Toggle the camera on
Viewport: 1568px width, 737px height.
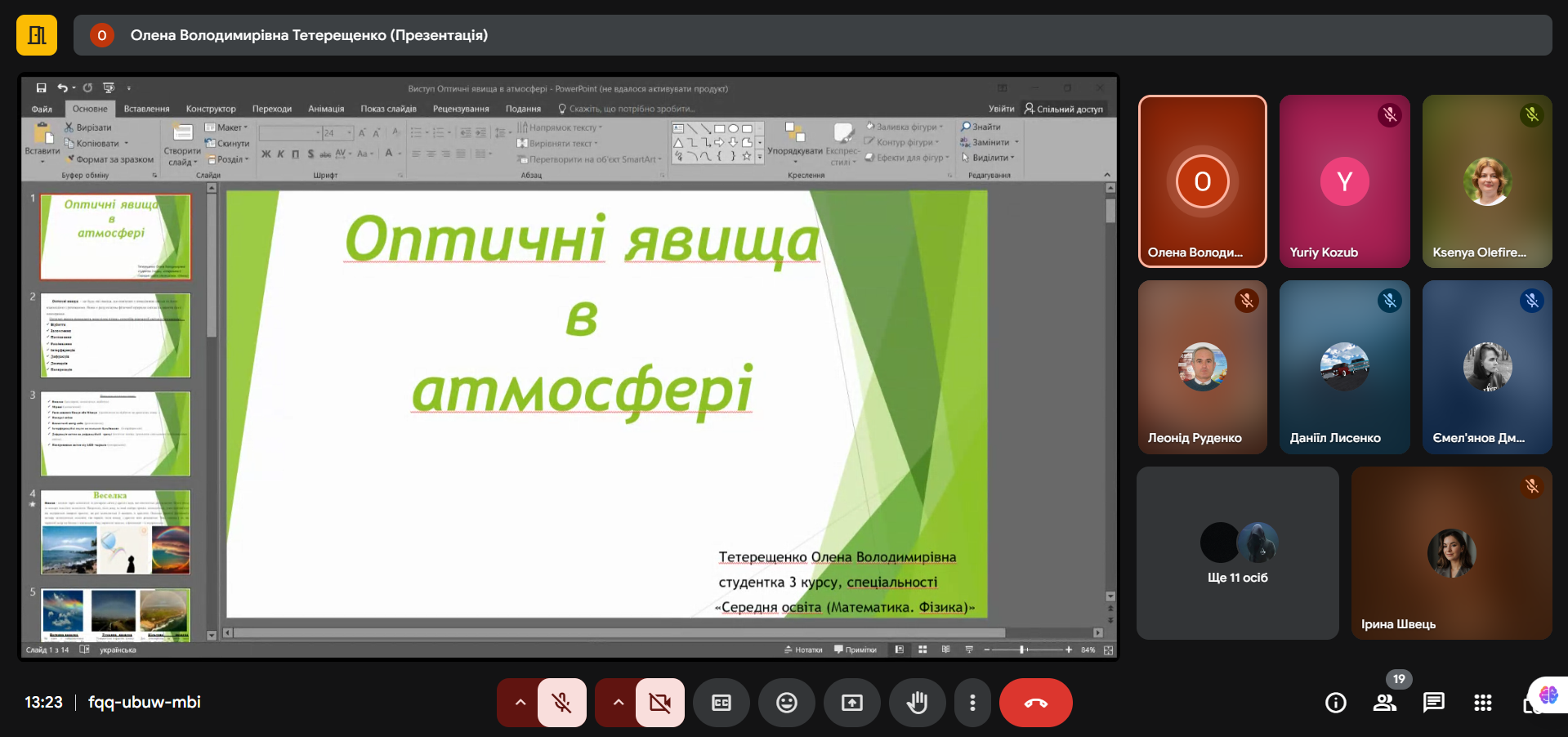pos(660,703)
